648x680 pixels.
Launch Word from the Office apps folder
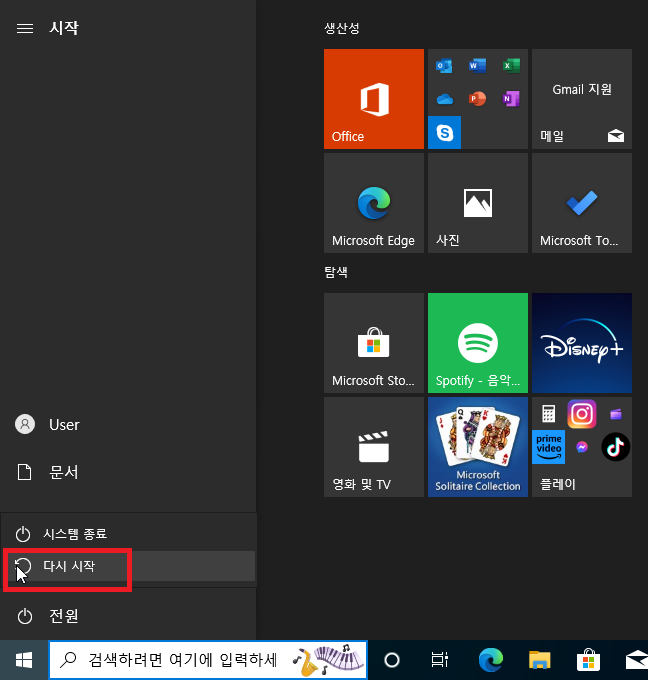pyautogui.click(x=478, y=66)
